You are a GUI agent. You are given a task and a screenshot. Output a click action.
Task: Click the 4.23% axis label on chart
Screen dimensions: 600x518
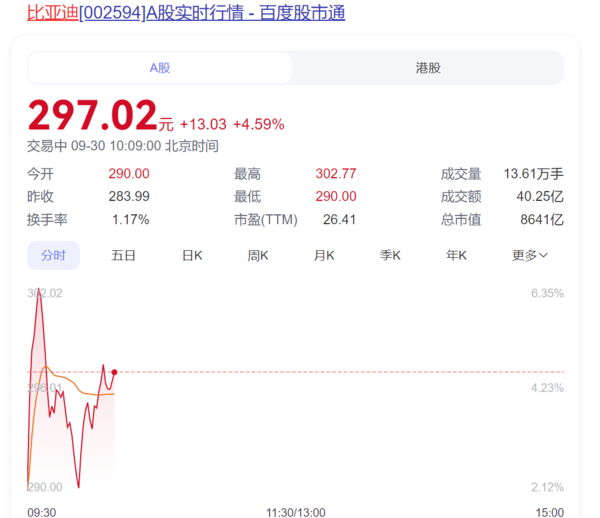point(547,388)
